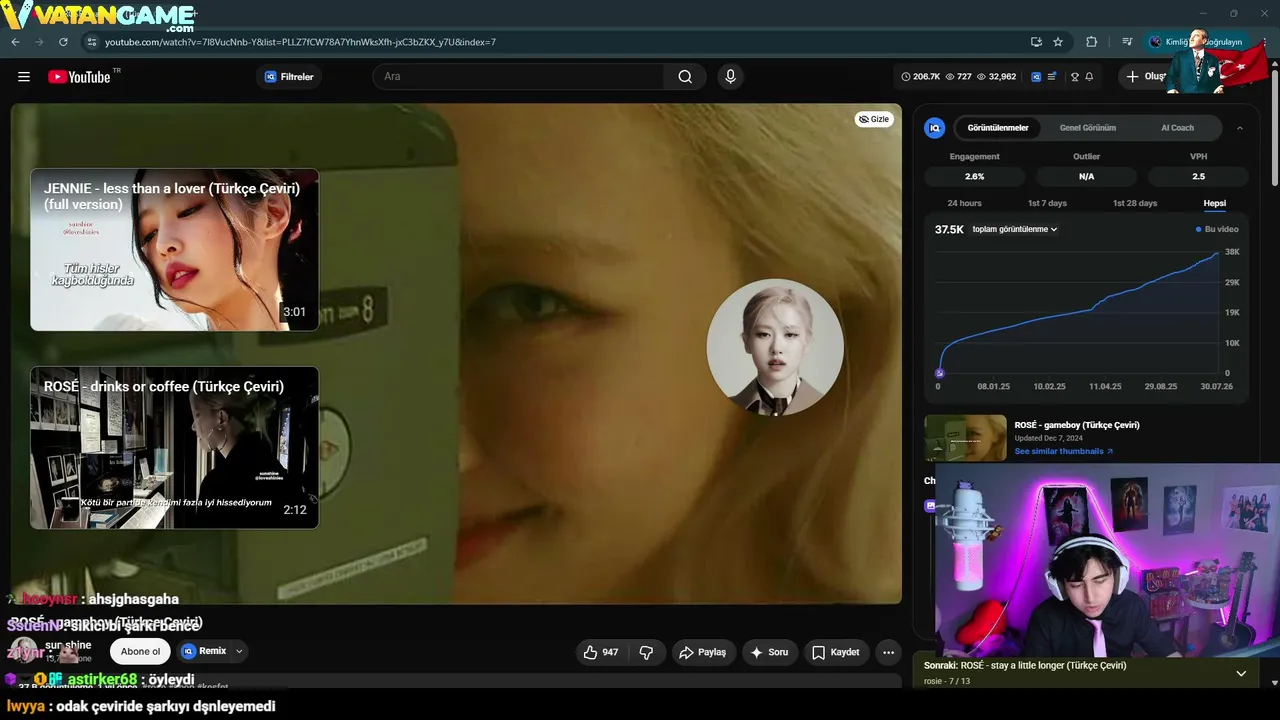Click the ROSÉ gameboy thumbnail in the stats panel
Viewport: 1280px width, 720px height.
[x=965, y=438]
